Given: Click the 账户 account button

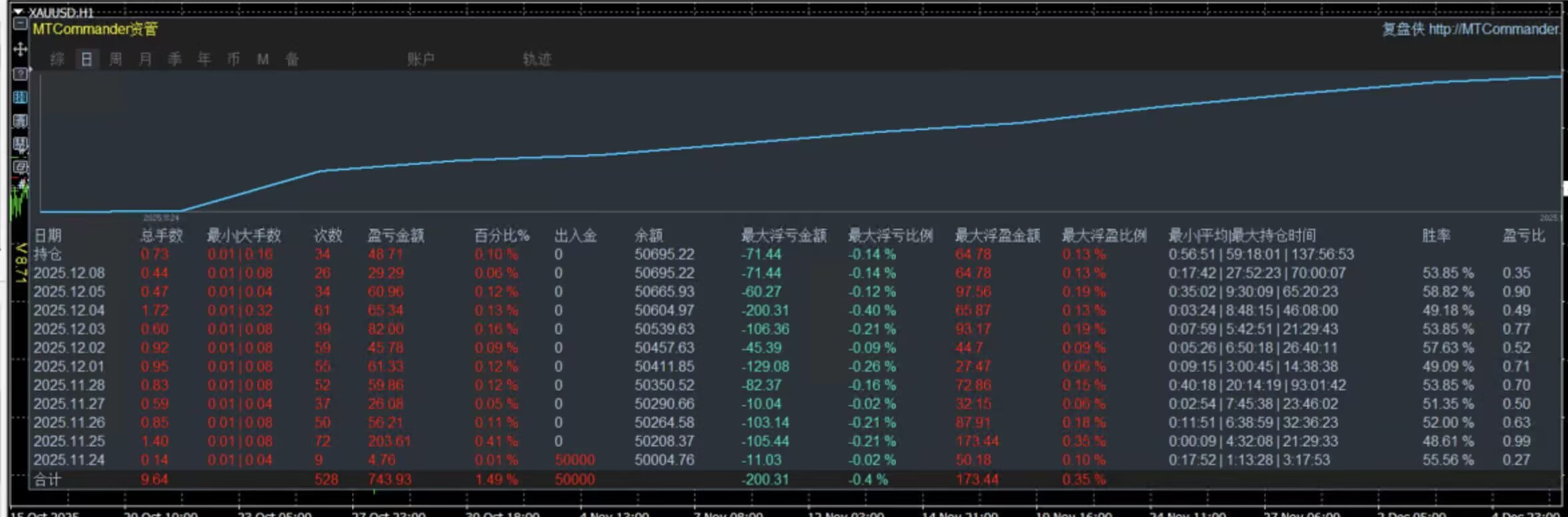Looking at the screenshot, I should 421,59.
